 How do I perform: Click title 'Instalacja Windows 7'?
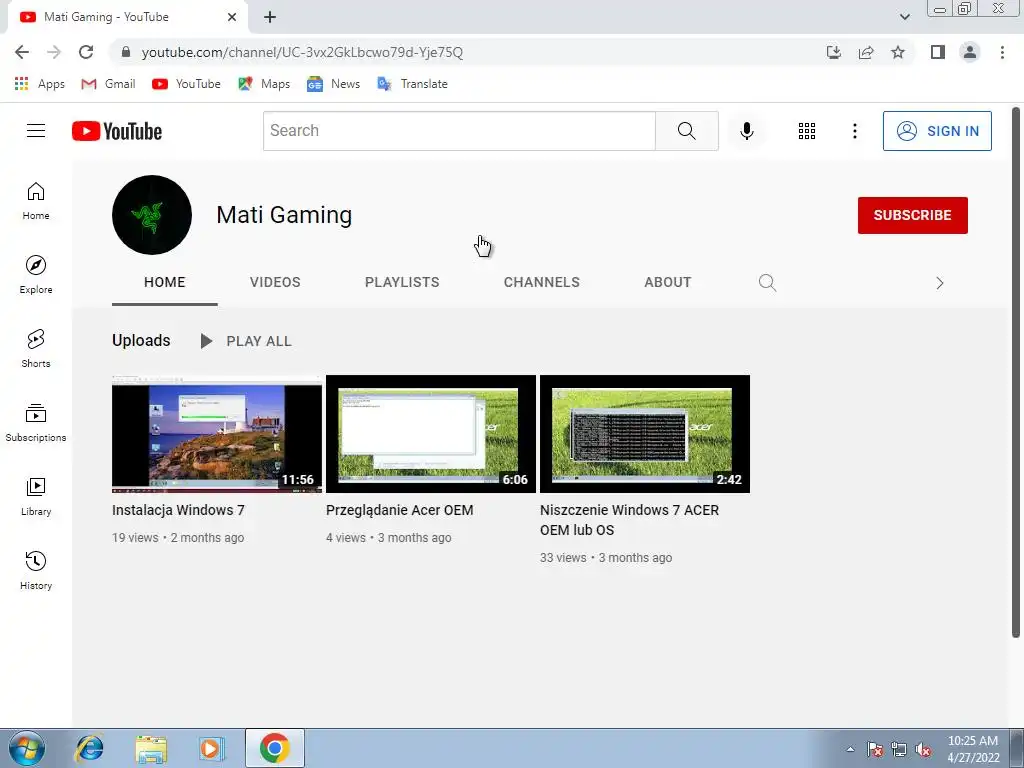point(178,510)
